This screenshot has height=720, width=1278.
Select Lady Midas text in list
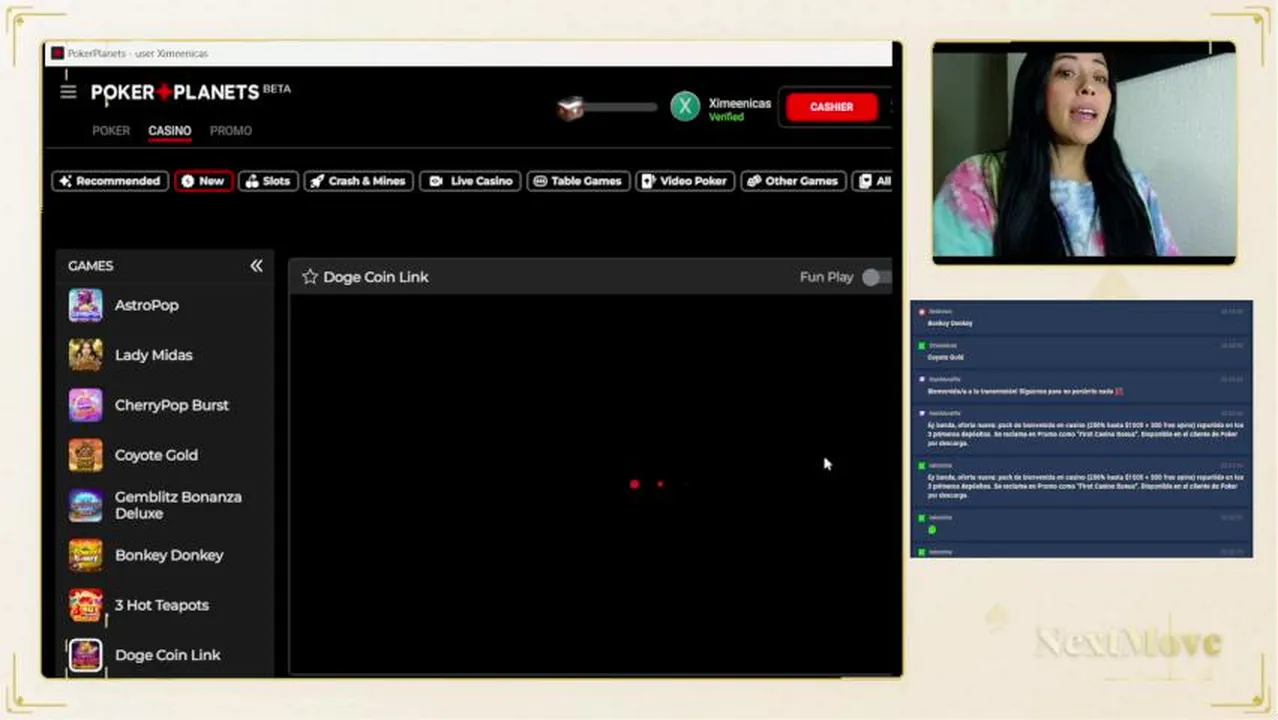click(x=153, y=355)
